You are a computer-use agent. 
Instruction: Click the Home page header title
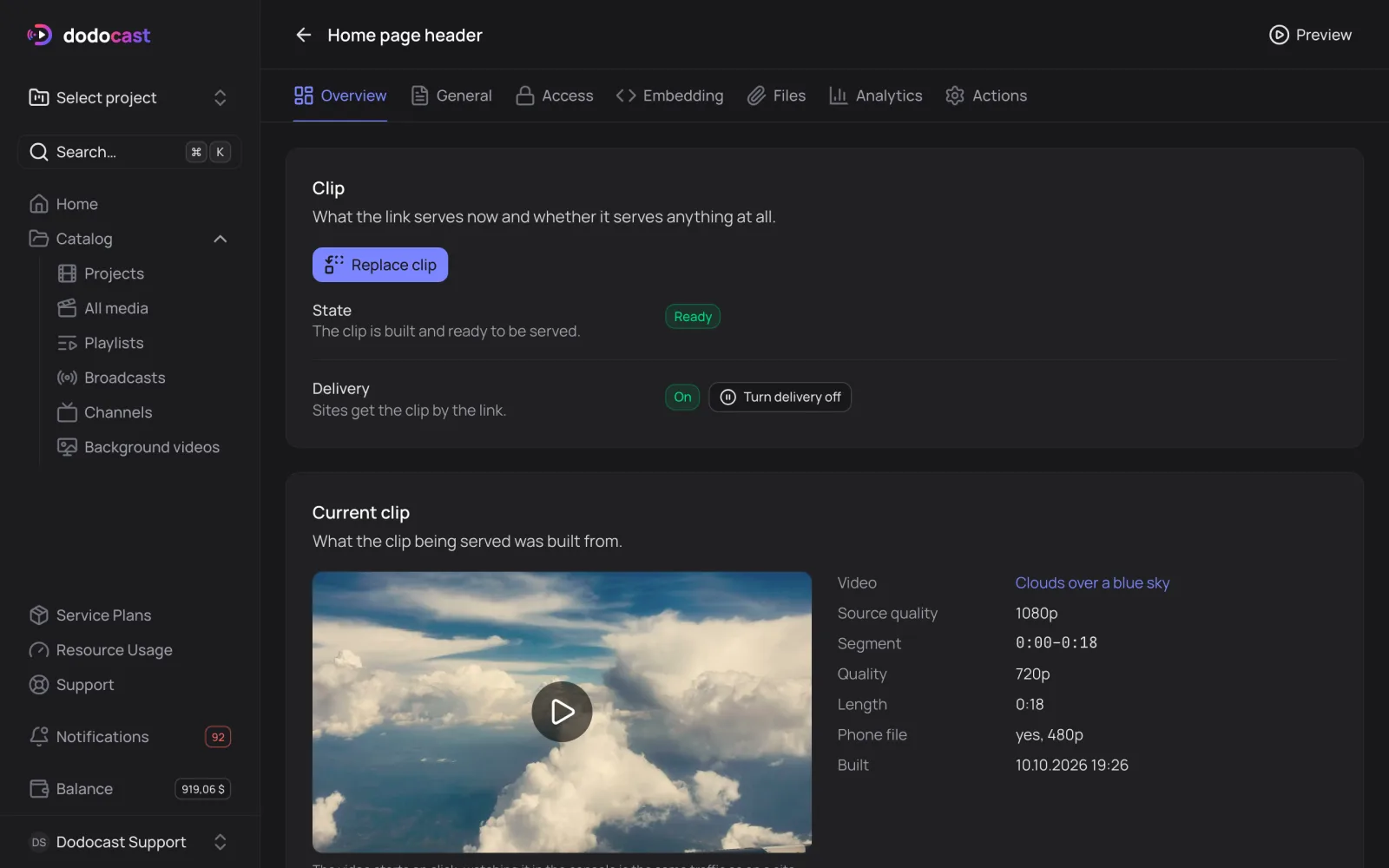pos(405,35)
